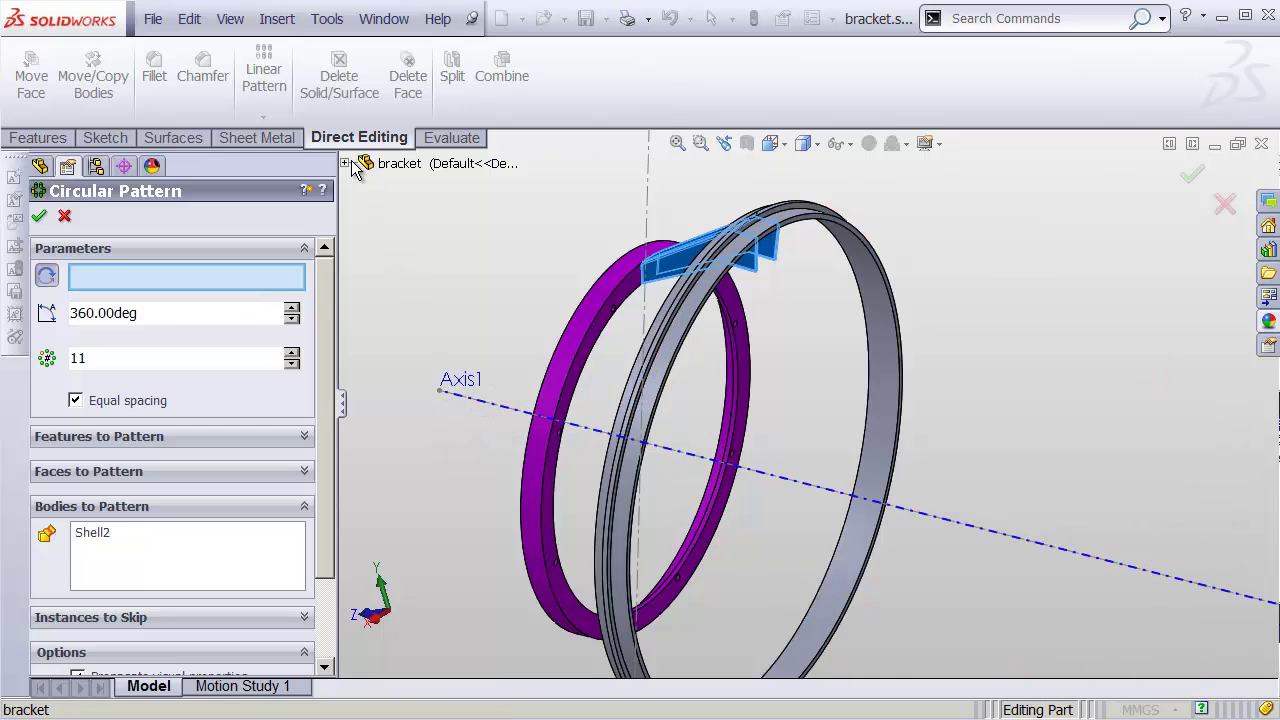This screenshot has height=720, width=1280.
Task: Click the Zoom to Fit icon
Action: click(678, 143)
